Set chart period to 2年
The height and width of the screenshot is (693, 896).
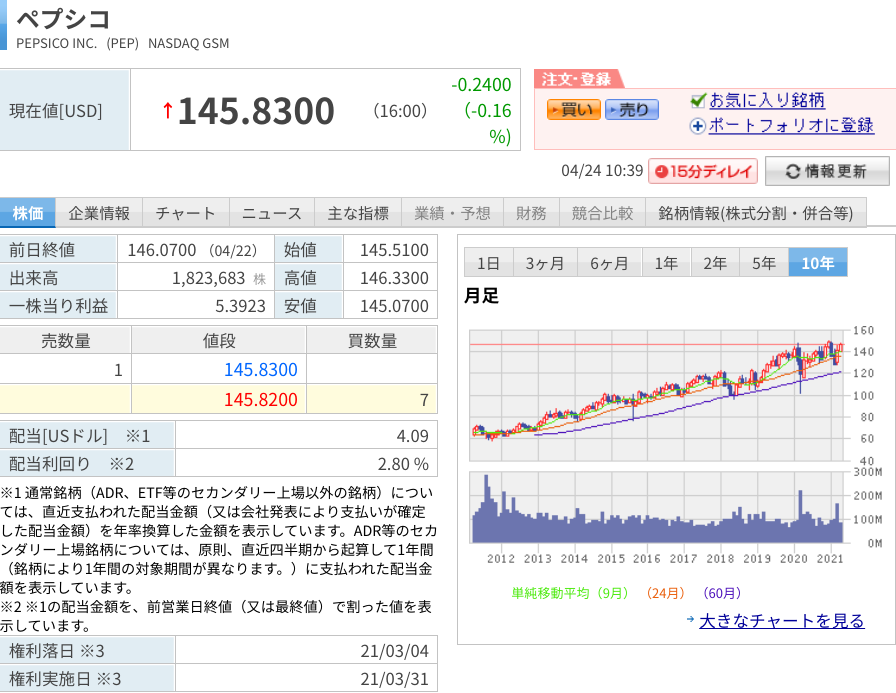pyautogui.click(x=715, y=263)
